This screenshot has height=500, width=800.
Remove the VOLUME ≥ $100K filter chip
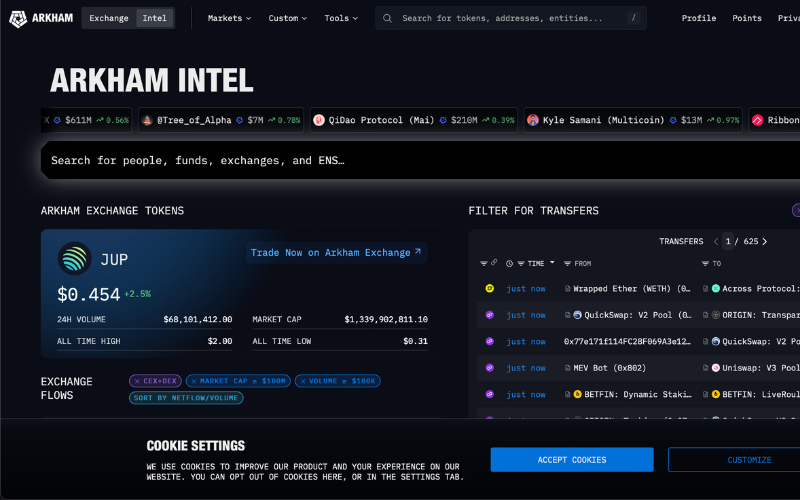click(303, 381)
